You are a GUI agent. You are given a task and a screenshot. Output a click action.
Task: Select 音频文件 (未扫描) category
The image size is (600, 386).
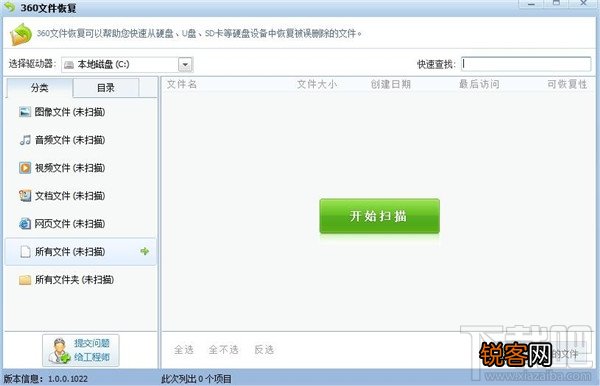click(80, 140)
